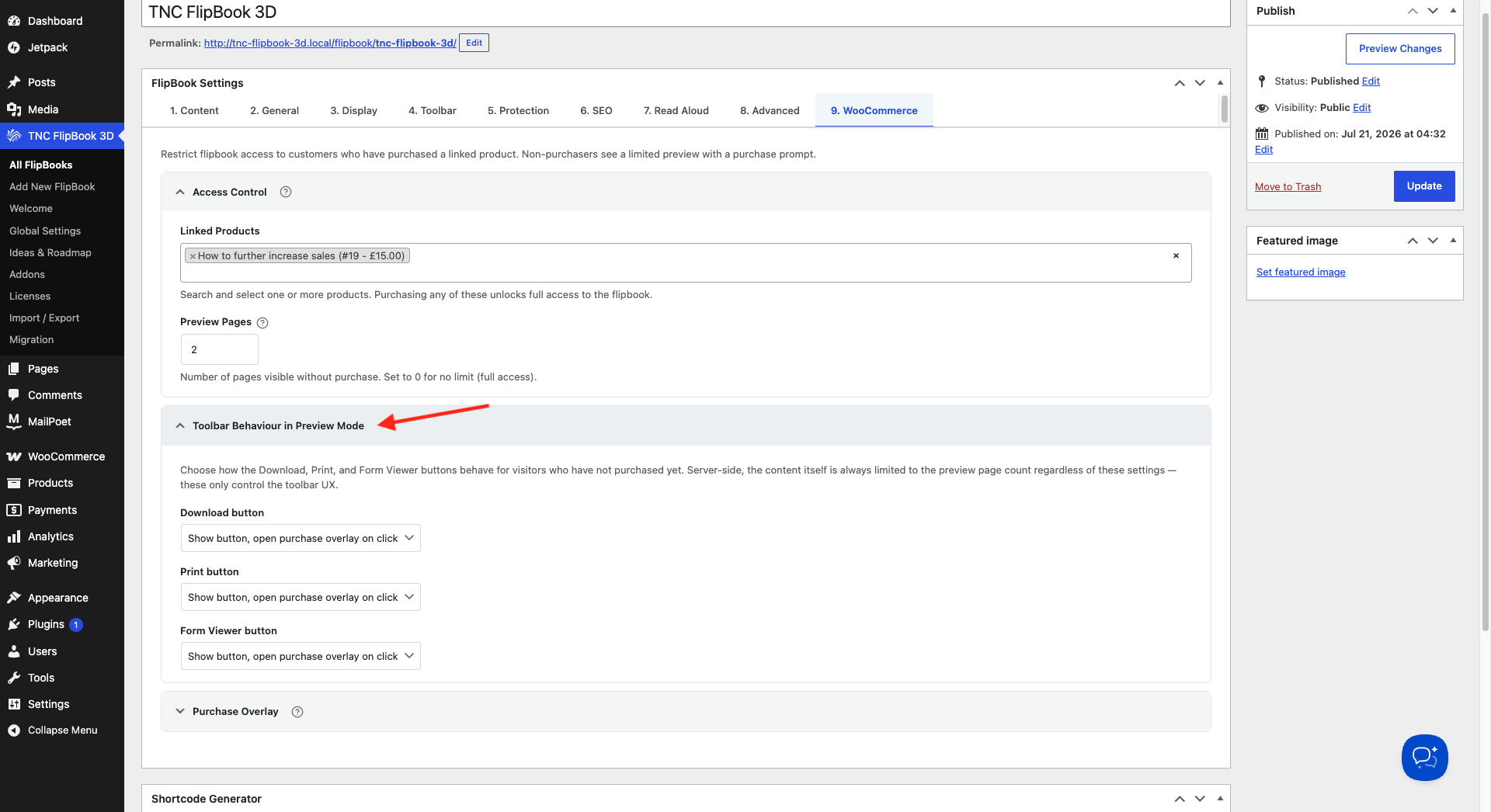Click the Collapse Menu arrow icon
This screenshot has height=812, width=1491.
pos(14,730)
